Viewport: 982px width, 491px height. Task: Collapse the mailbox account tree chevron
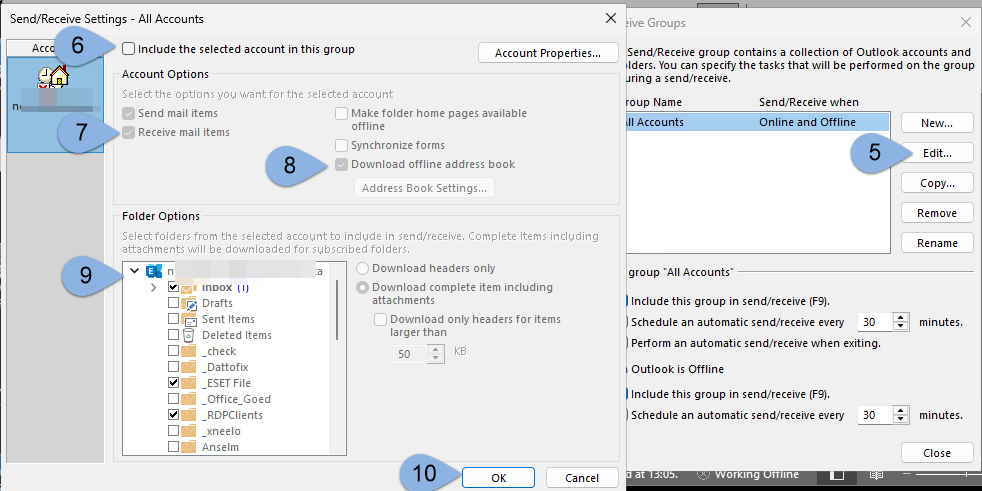point(133,271)
